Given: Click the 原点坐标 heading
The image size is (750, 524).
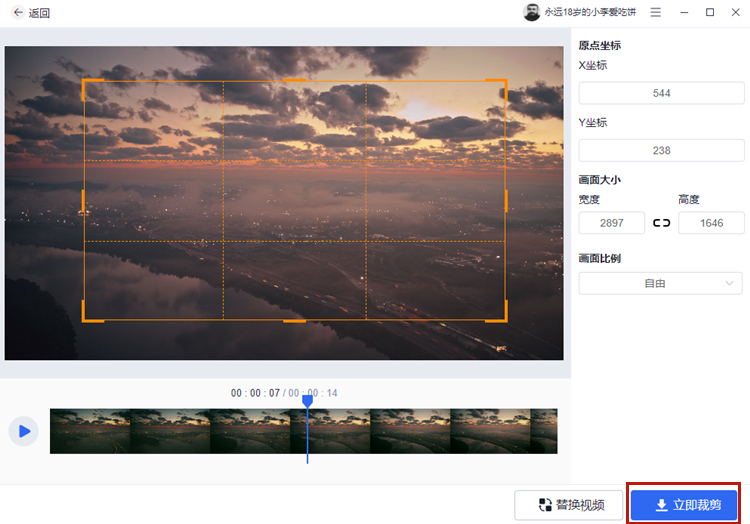Looking at the screenshot, I should pos(599,45).
